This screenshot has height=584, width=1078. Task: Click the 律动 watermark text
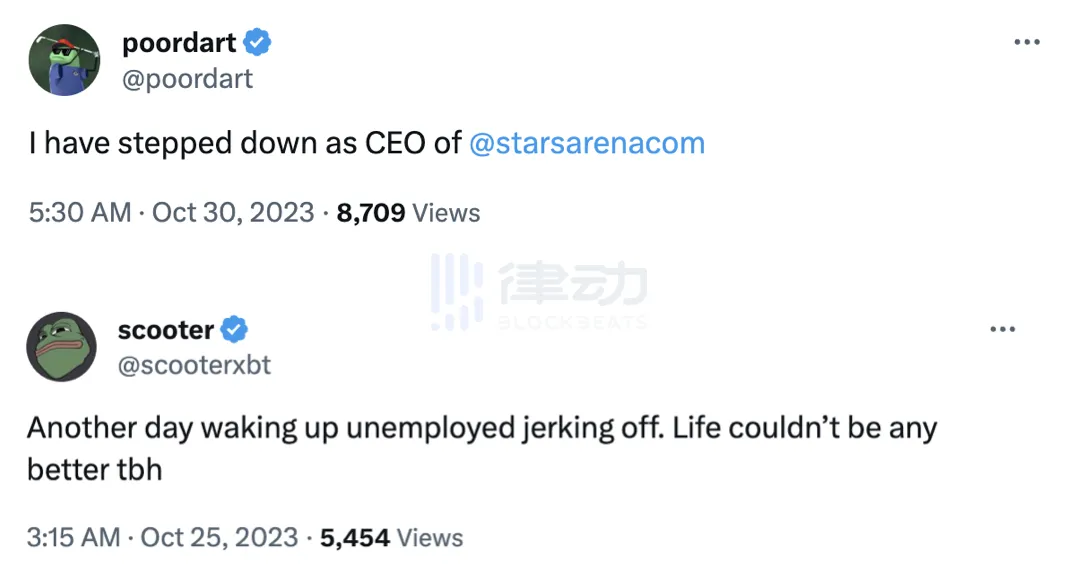[572, 284]
